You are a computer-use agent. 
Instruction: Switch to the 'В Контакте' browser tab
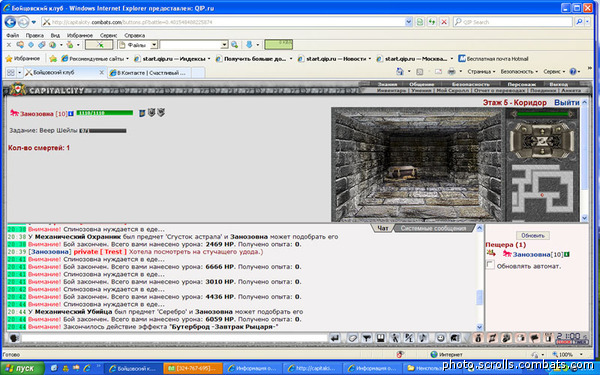tap(150, 73)
